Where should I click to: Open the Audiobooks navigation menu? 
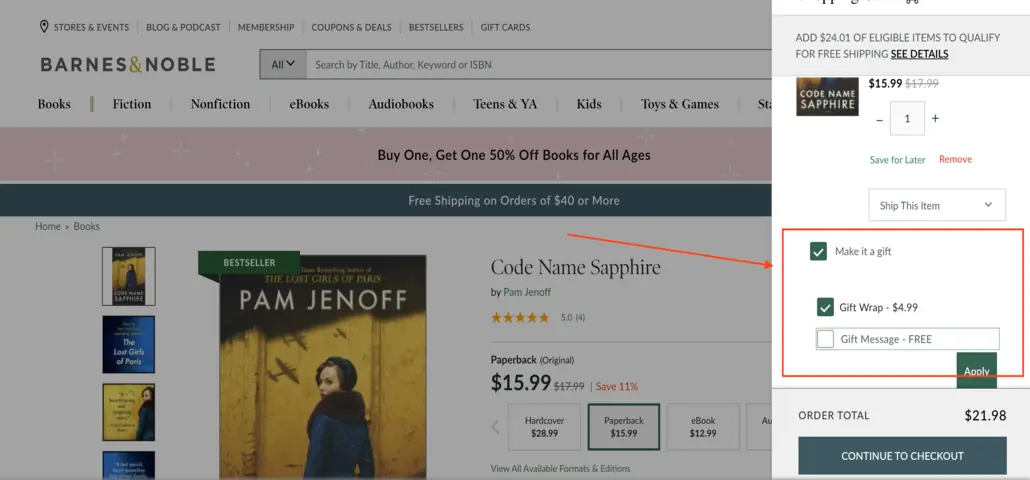[x=401, y=104]
